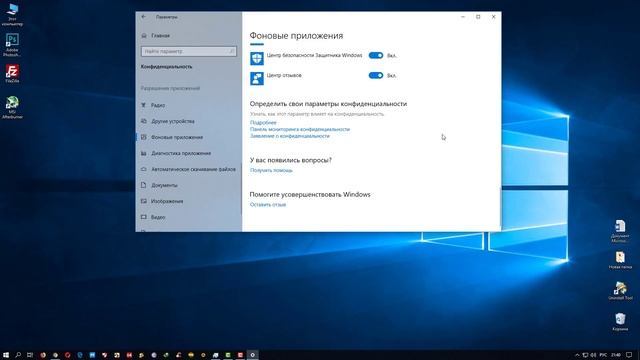Select Фоновые приложения in the sidebar

(x=189, y=137)
